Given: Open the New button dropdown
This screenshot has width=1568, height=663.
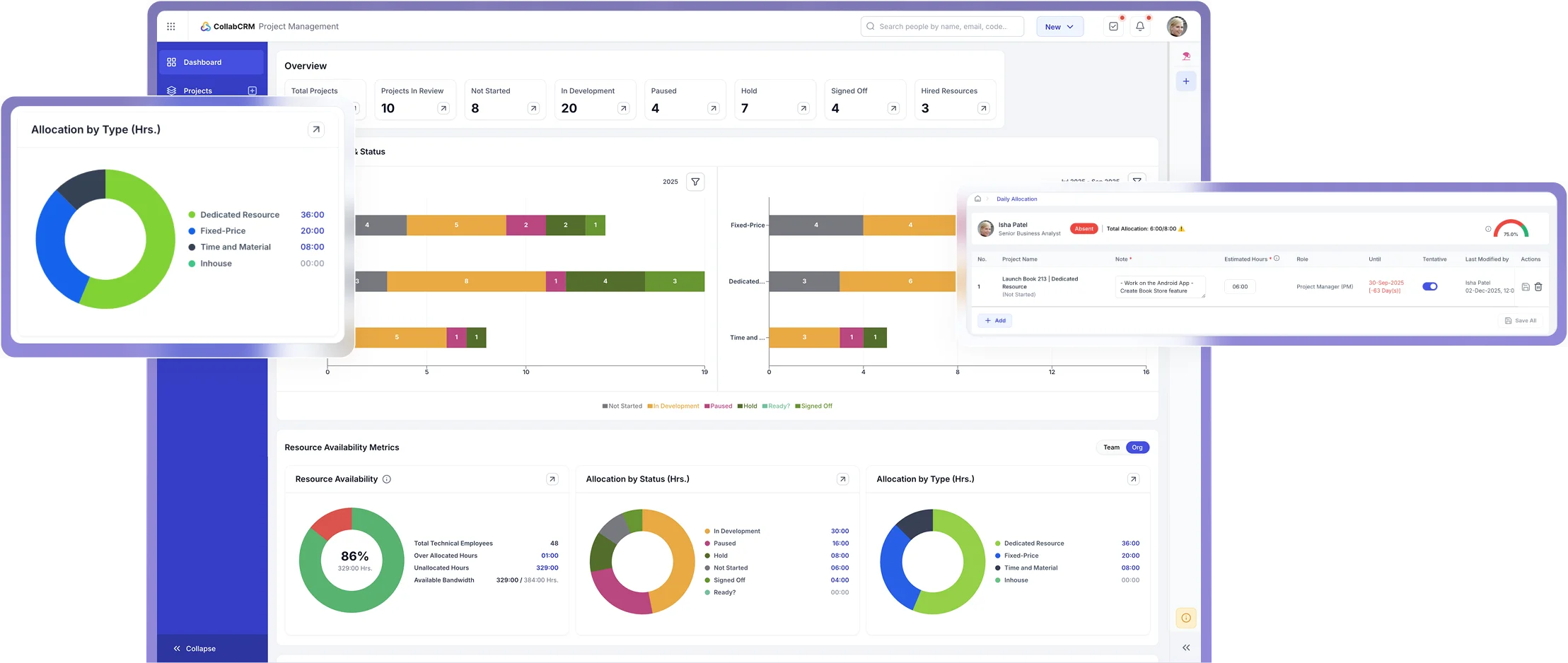Looking at the screenshot, I should pyautogui.click(x=1059, y=26).
